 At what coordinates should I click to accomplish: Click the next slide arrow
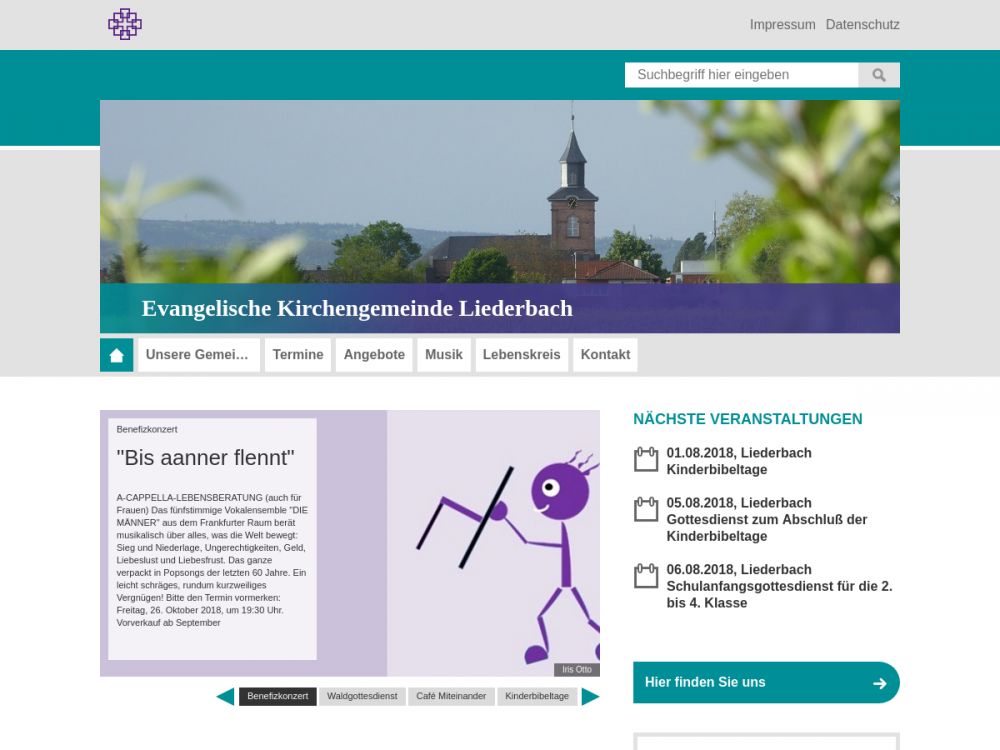(591, 697)
